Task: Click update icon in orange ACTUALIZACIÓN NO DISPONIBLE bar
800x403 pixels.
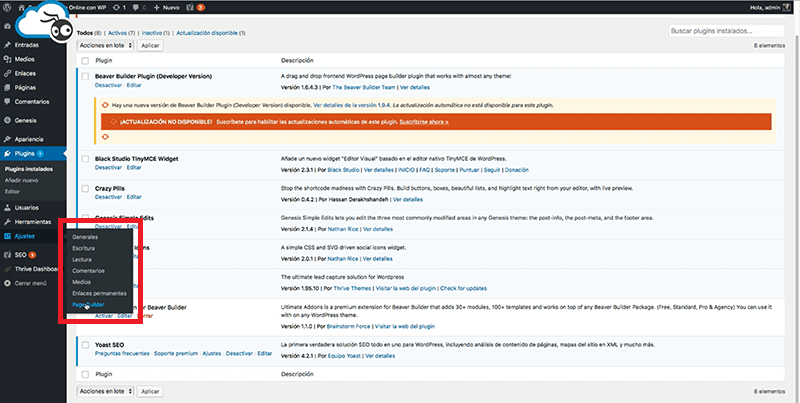Action: tap(114, 122)
